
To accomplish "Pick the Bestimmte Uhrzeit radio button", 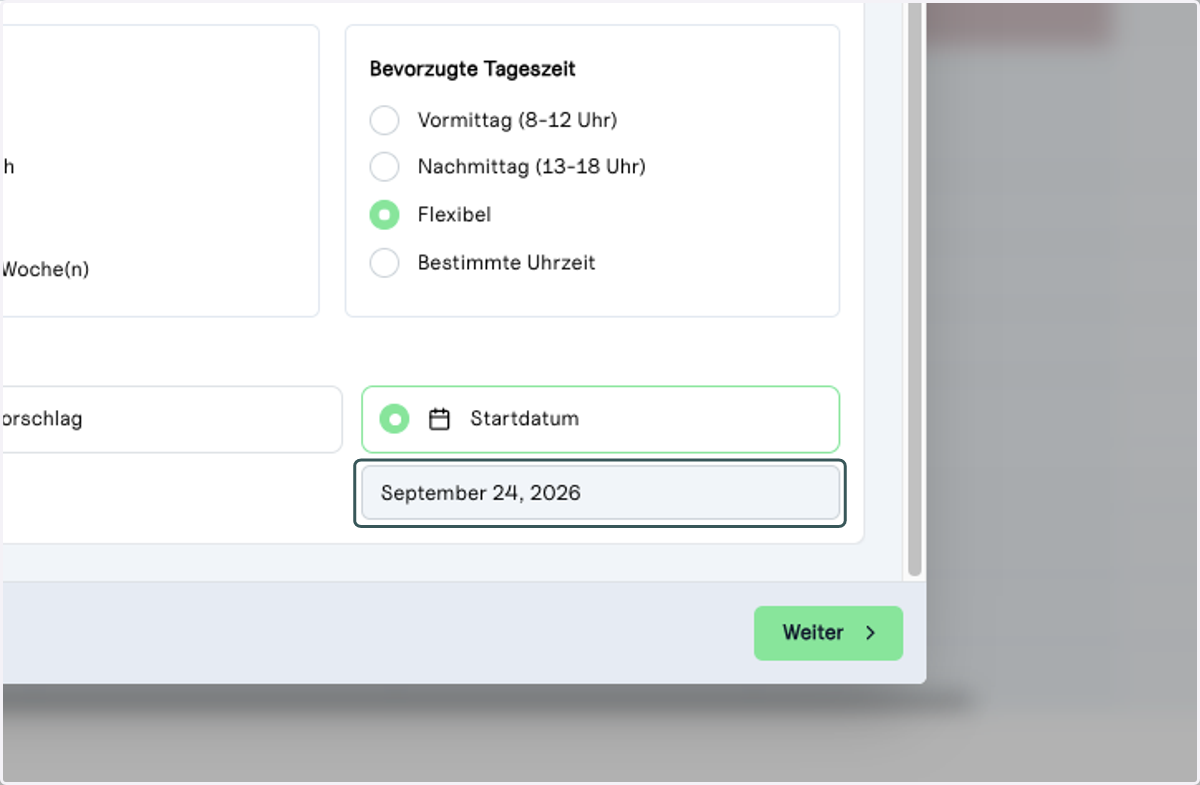I will pyautogui.click(x=384, y=263).
